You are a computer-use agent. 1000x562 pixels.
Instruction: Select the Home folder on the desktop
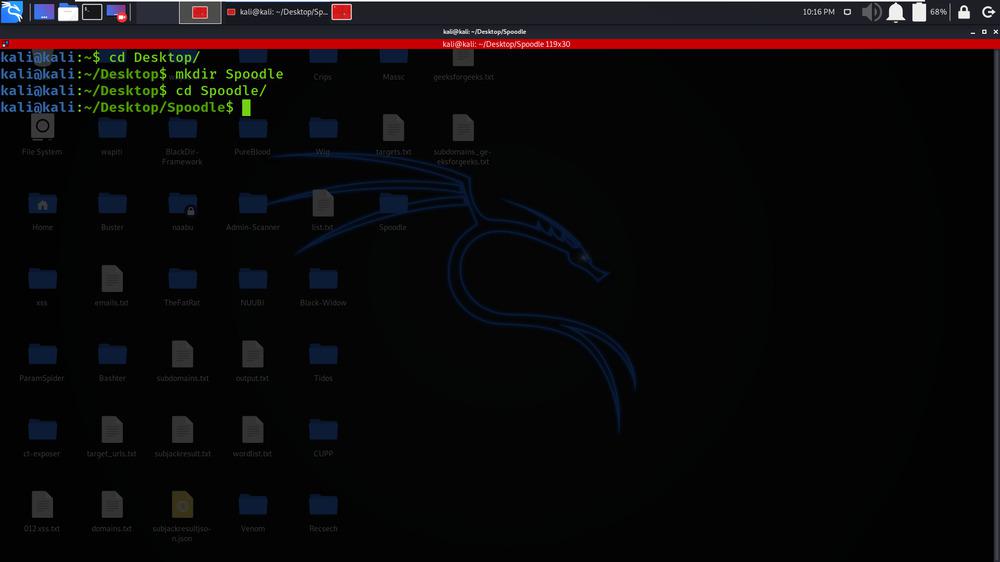[x=42, y=211]
